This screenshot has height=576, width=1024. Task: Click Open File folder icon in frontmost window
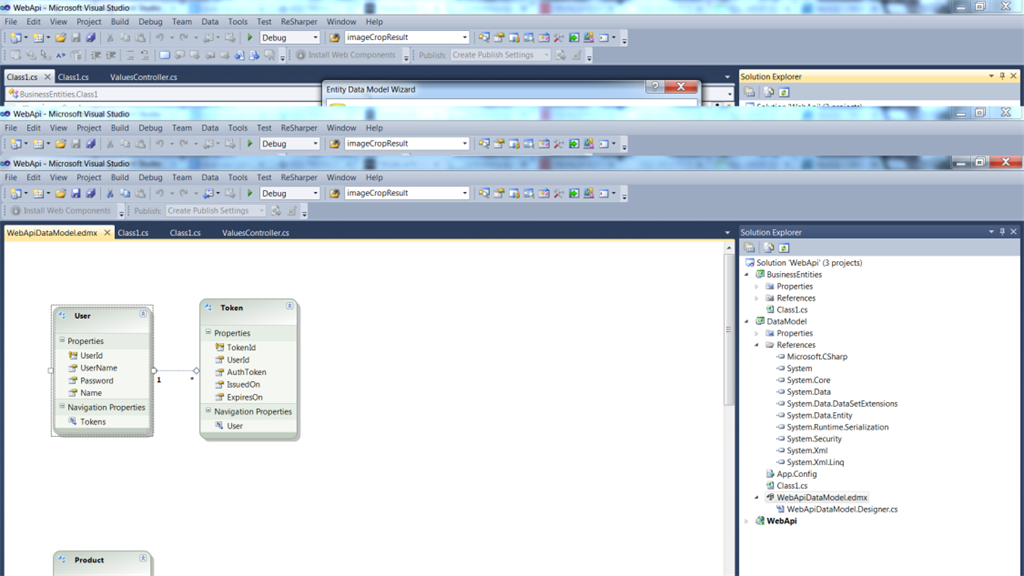pos(60,193)
